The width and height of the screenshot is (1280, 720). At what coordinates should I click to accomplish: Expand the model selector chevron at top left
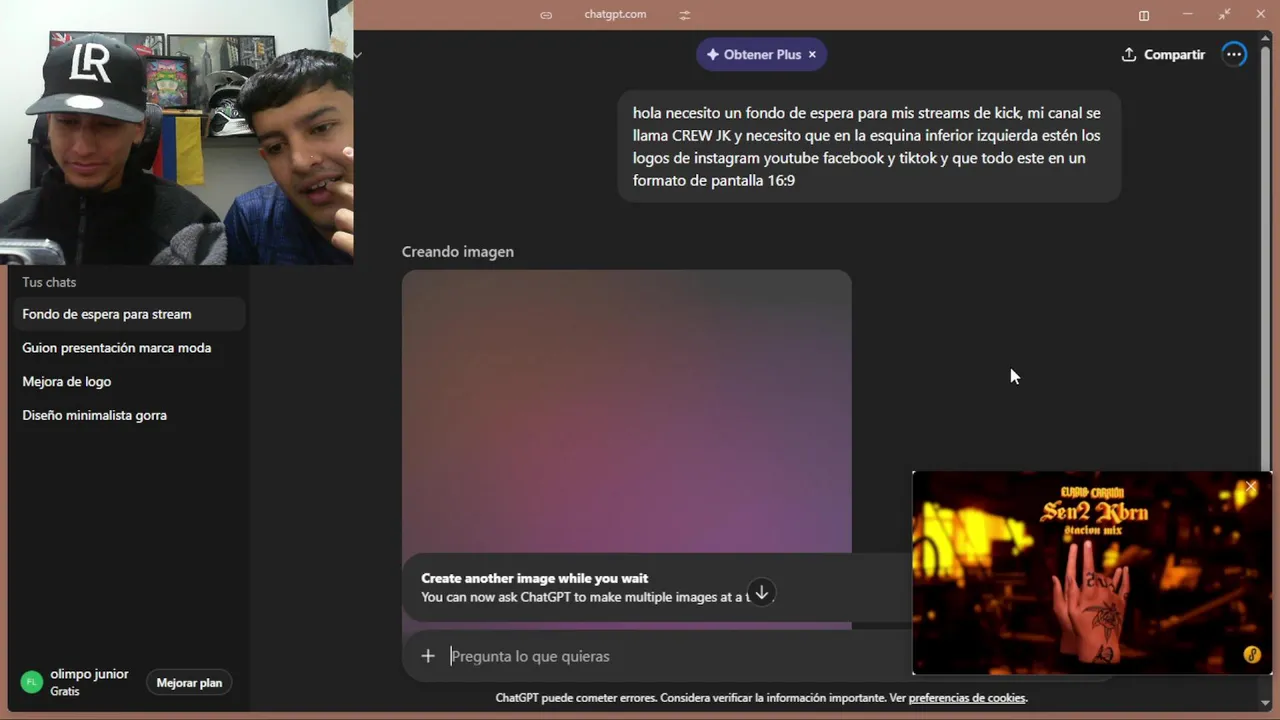pos(357,55)
